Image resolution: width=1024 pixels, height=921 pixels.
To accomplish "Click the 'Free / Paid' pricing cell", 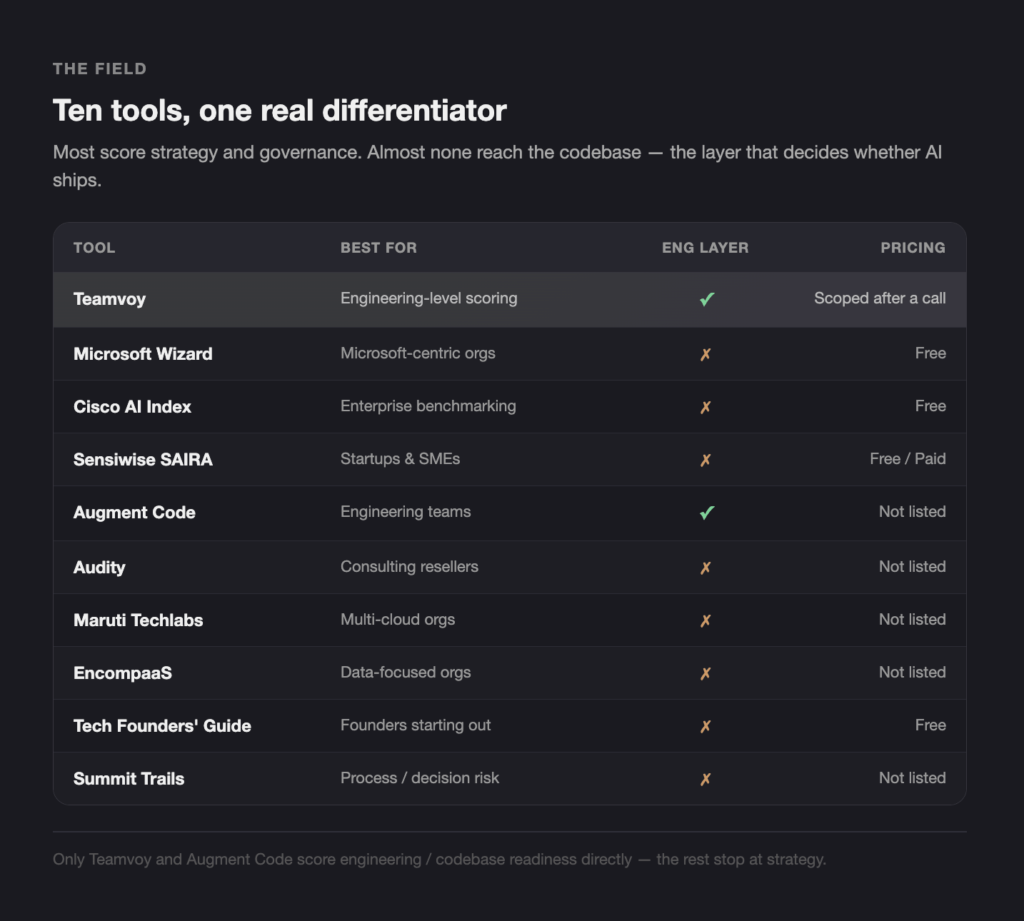I will click(908, 459).
